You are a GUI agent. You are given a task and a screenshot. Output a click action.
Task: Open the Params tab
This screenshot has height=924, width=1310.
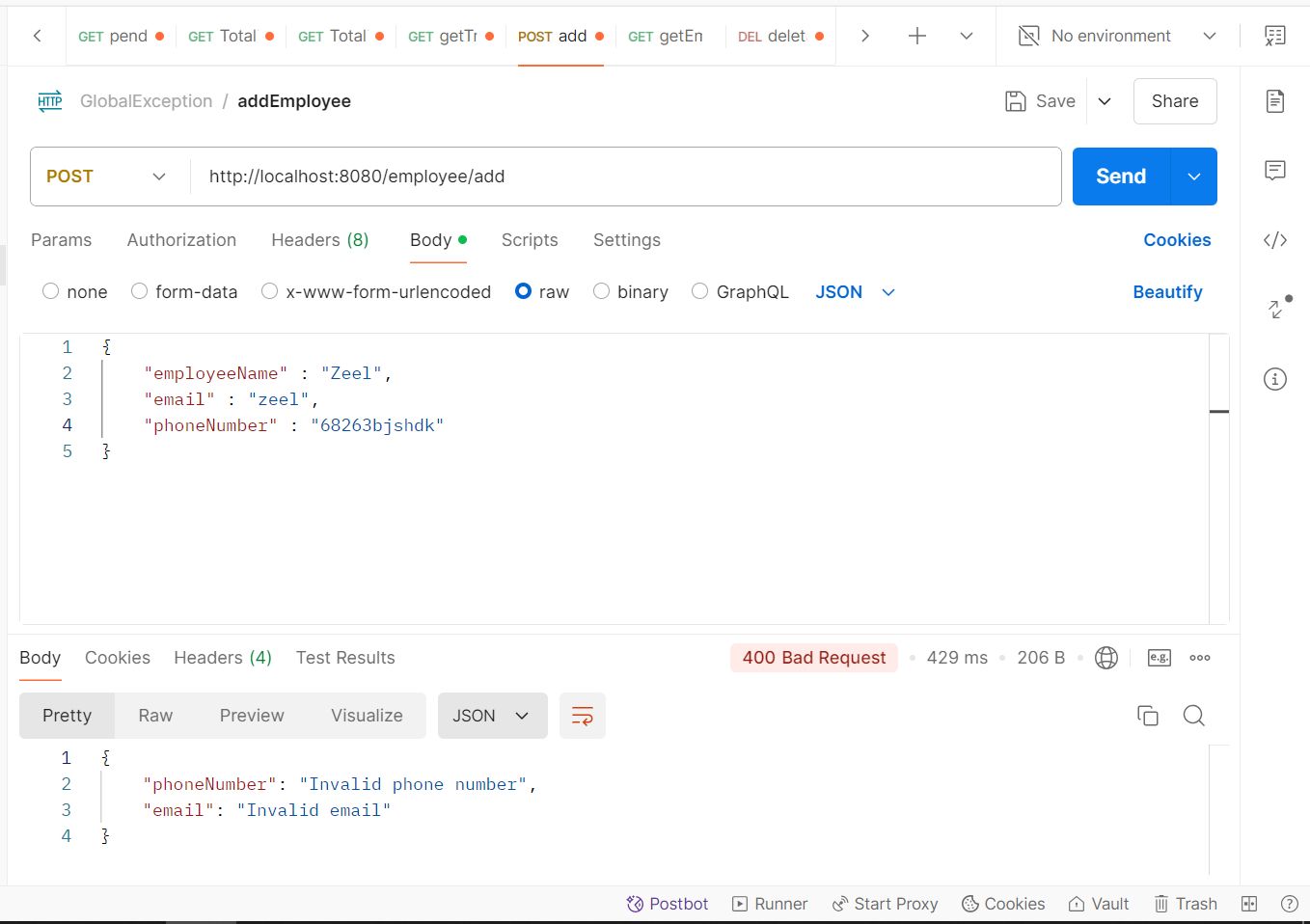[62, 240]
